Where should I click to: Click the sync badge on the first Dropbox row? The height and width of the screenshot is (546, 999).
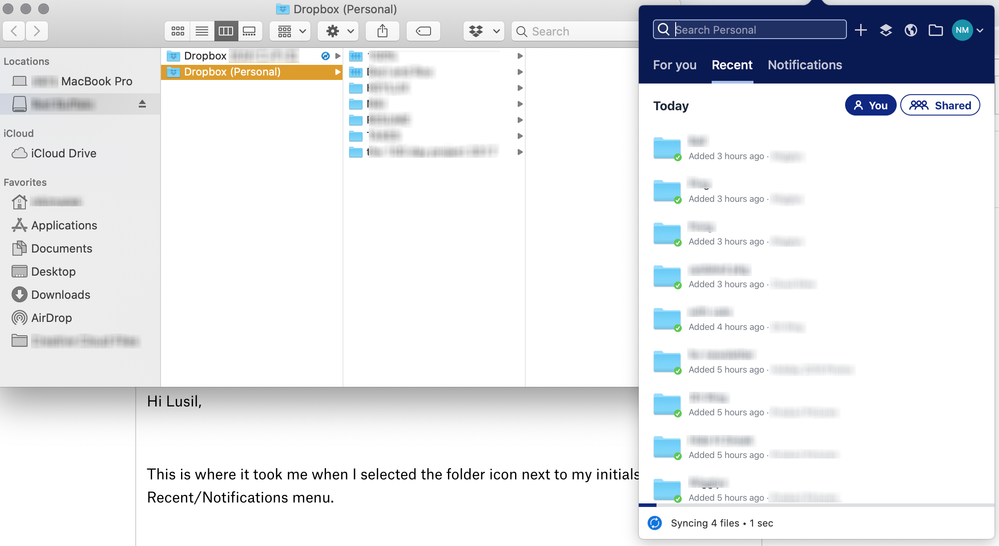tap(325, 56)
